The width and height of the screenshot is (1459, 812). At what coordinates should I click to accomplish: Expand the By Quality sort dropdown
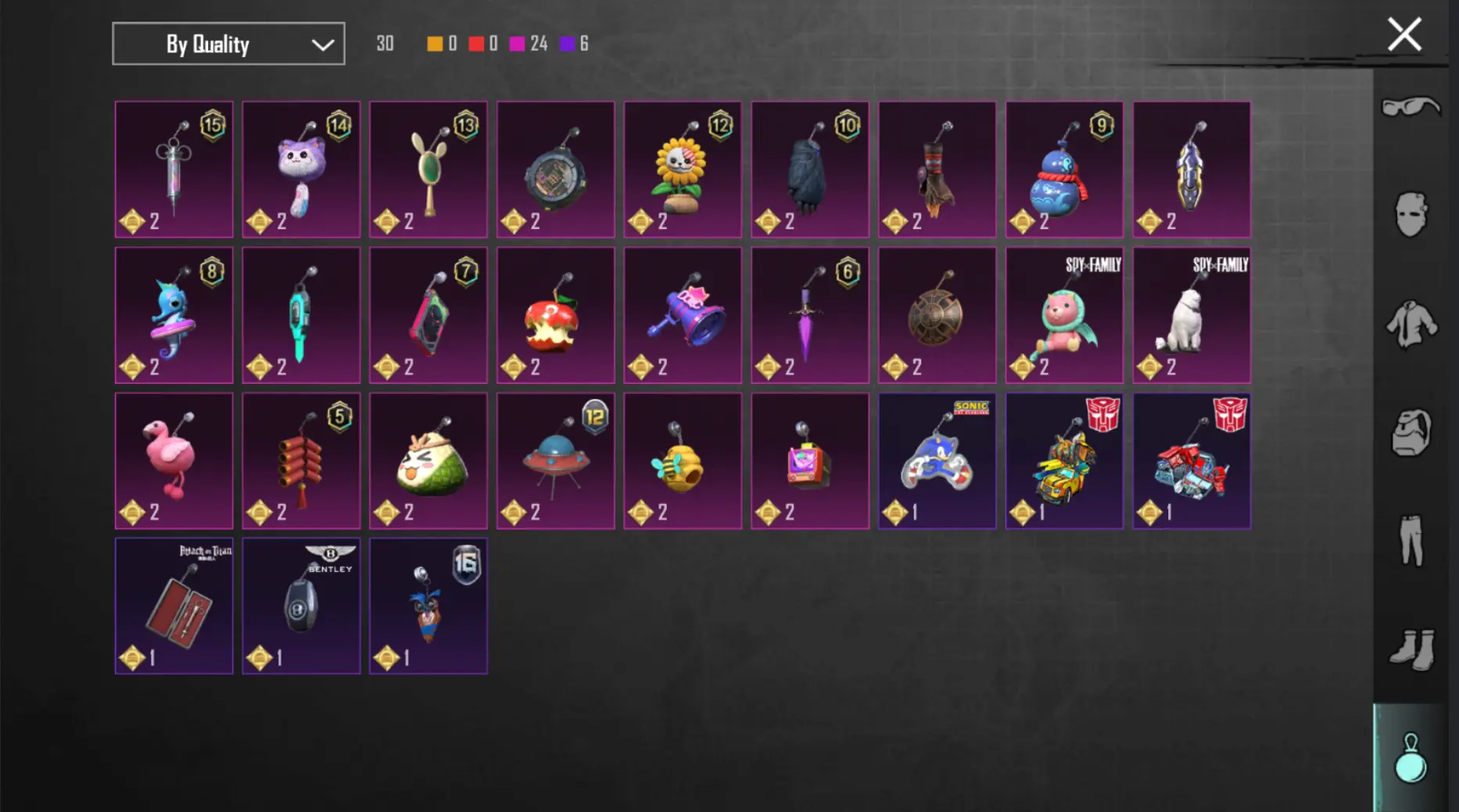coord(228,44)
